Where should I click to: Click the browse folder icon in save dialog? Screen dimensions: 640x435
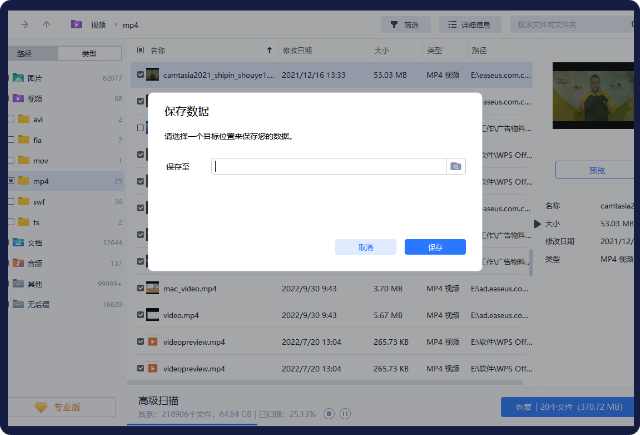pyautogui.click(x=455, y=166)
